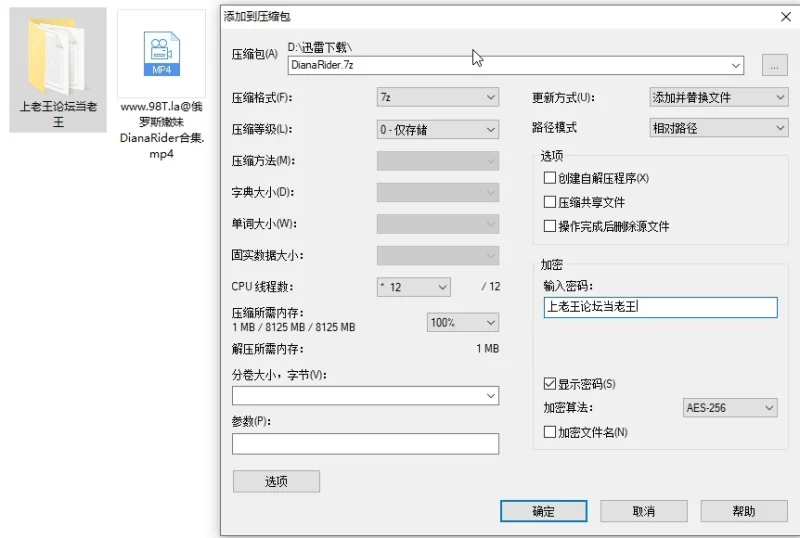
Task: Click the cancel (取消) button
Action: point(643,510)
